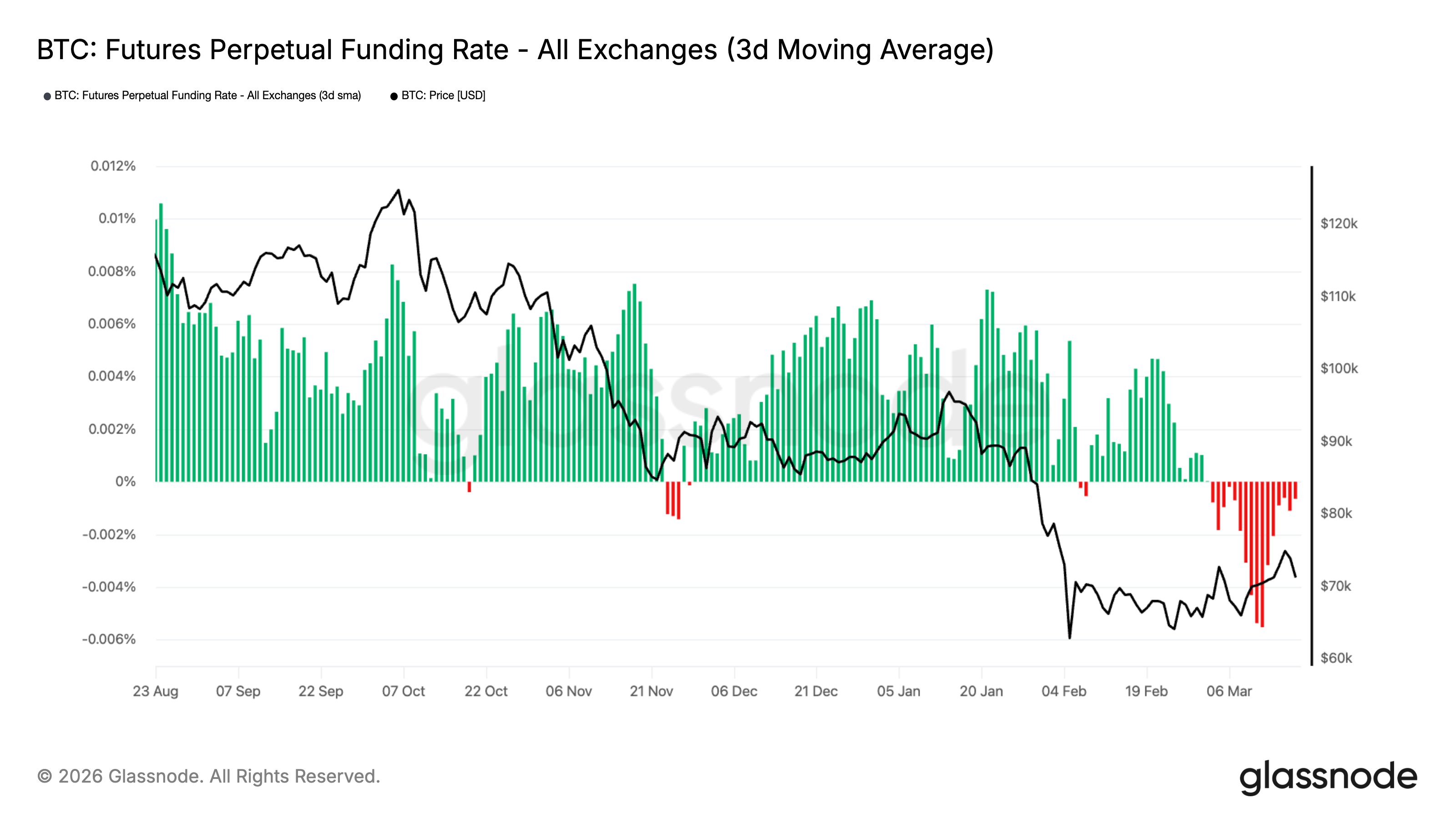The height and width of the screenshot is (819, 1456).
Task: Click the funding rate legend dot
Action: click(x=47, y=96)
